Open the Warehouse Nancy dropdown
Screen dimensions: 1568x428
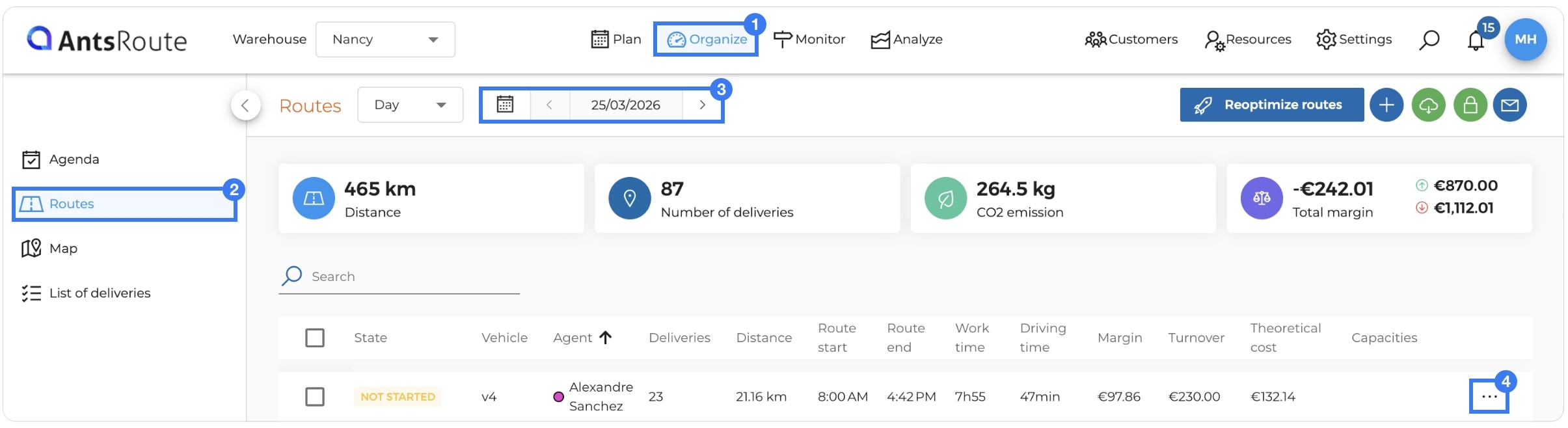[x=385, y=40]
